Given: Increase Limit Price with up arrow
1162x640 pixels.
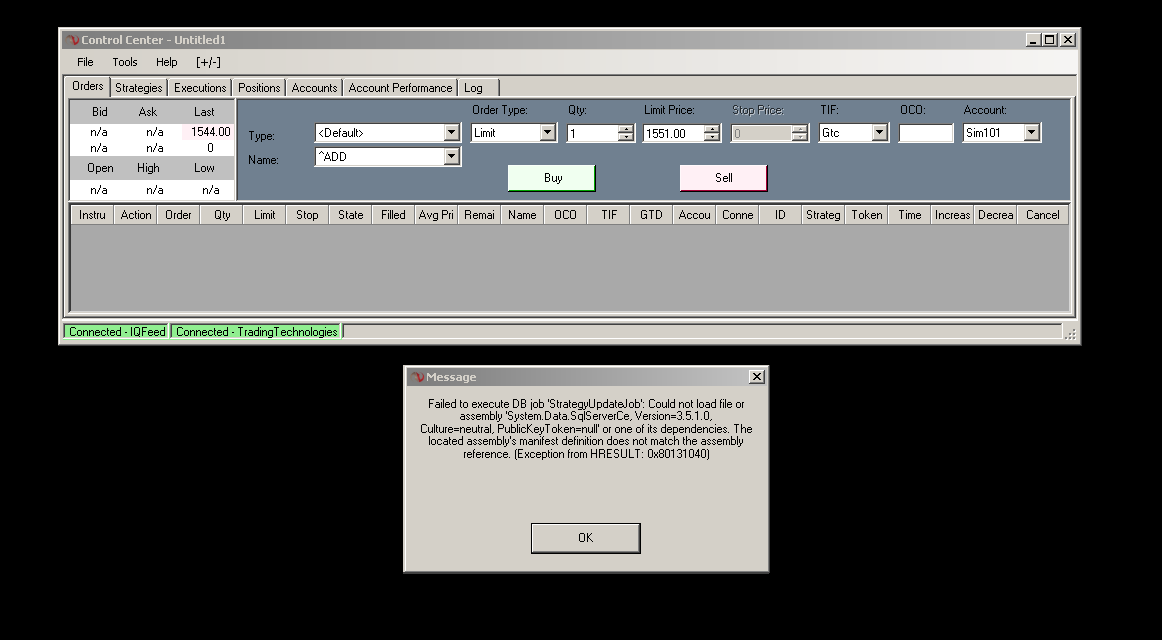Looking at the screenshot, I should 711,129.
